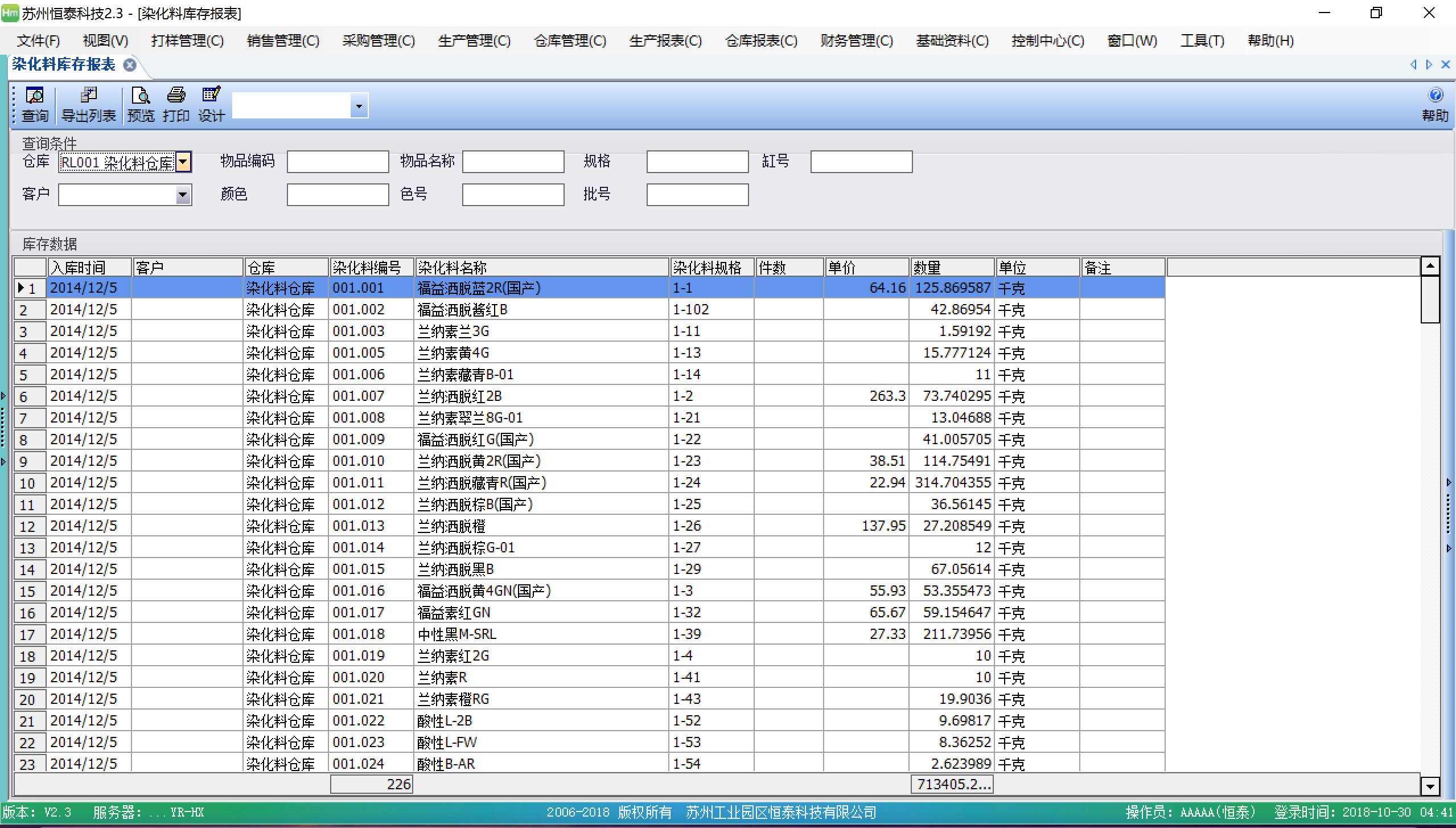
Task: Select the 染化料库存报表 tab
Action: click(x=64, y=65)
